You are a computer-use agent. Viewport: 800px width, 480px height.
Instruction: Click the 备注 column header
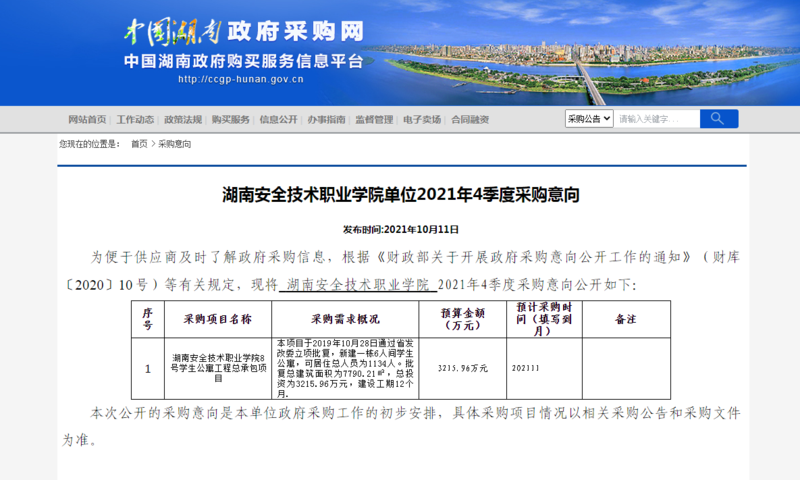626,319
